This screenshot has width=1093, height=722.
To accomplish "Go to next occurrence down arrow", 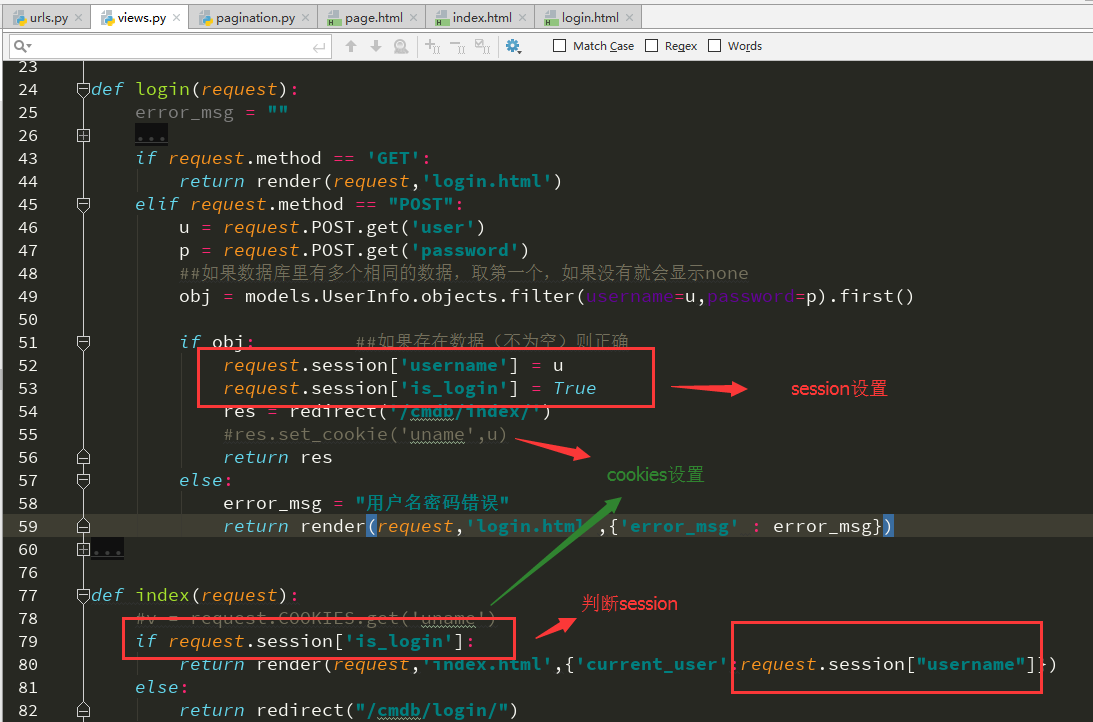I will 376,46.
